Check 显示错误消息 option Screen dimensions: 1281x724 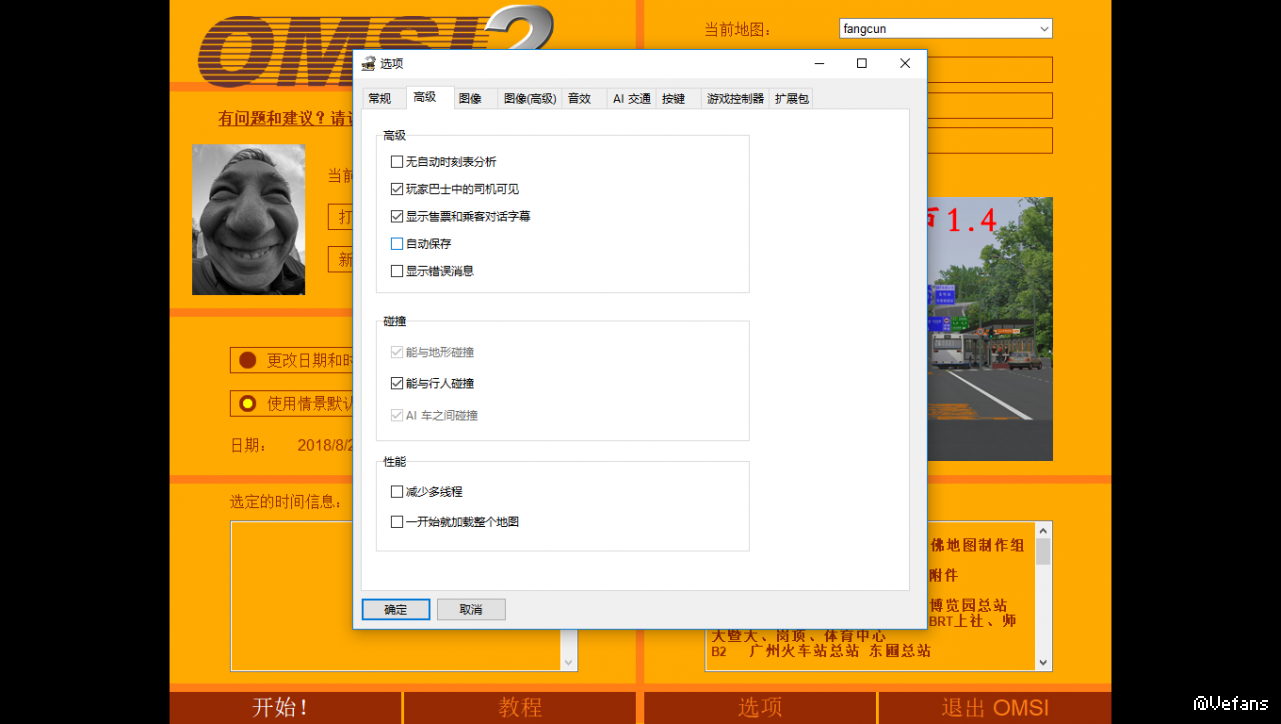pyautogui.click(x=397, y=271)
